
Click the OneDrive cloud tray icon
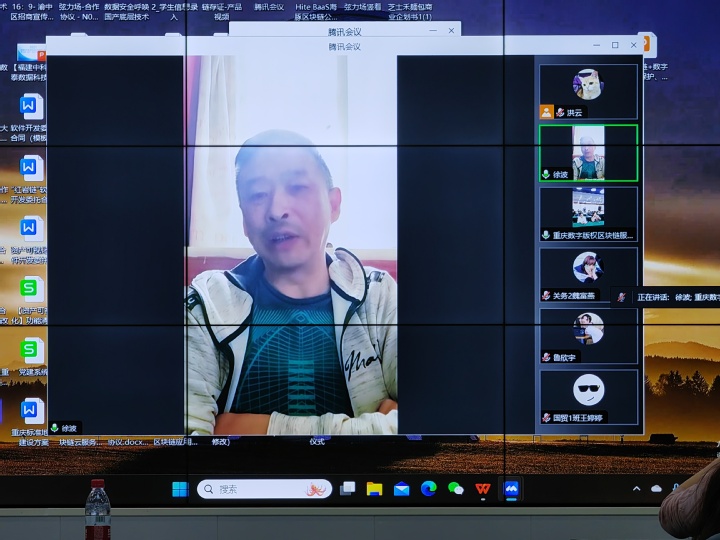(x=657, y=489)
